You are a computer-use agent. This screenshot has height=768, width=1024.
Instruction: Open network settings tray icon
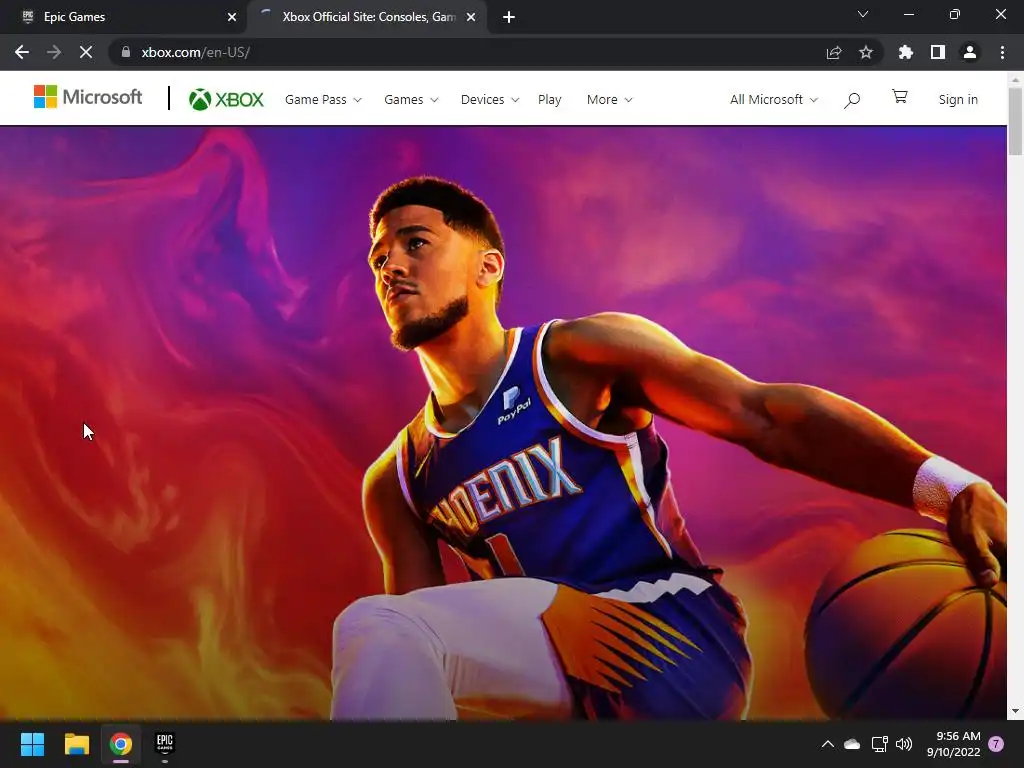tap(879, 744)
